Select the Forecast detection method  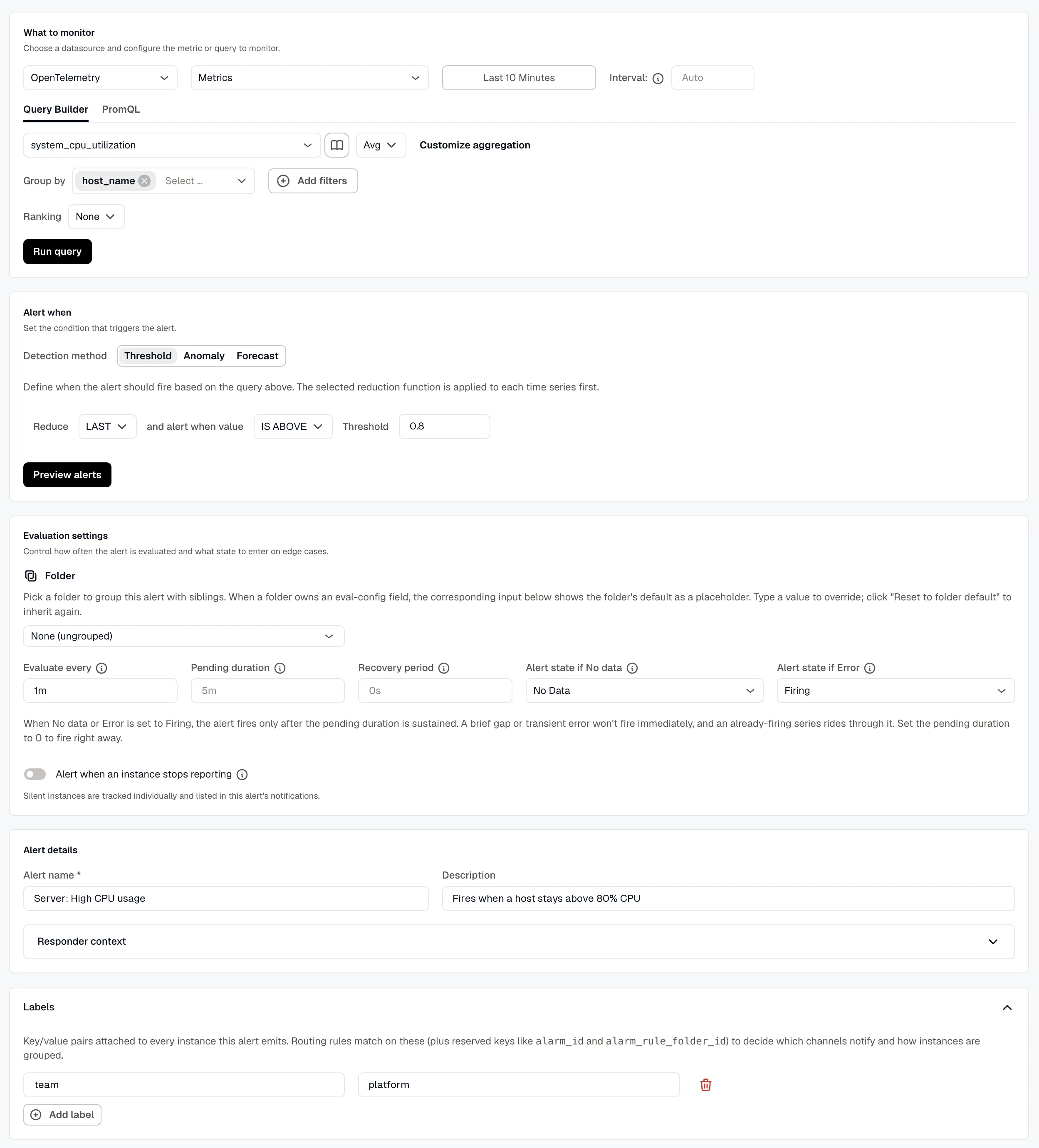(x=257, y=356)
